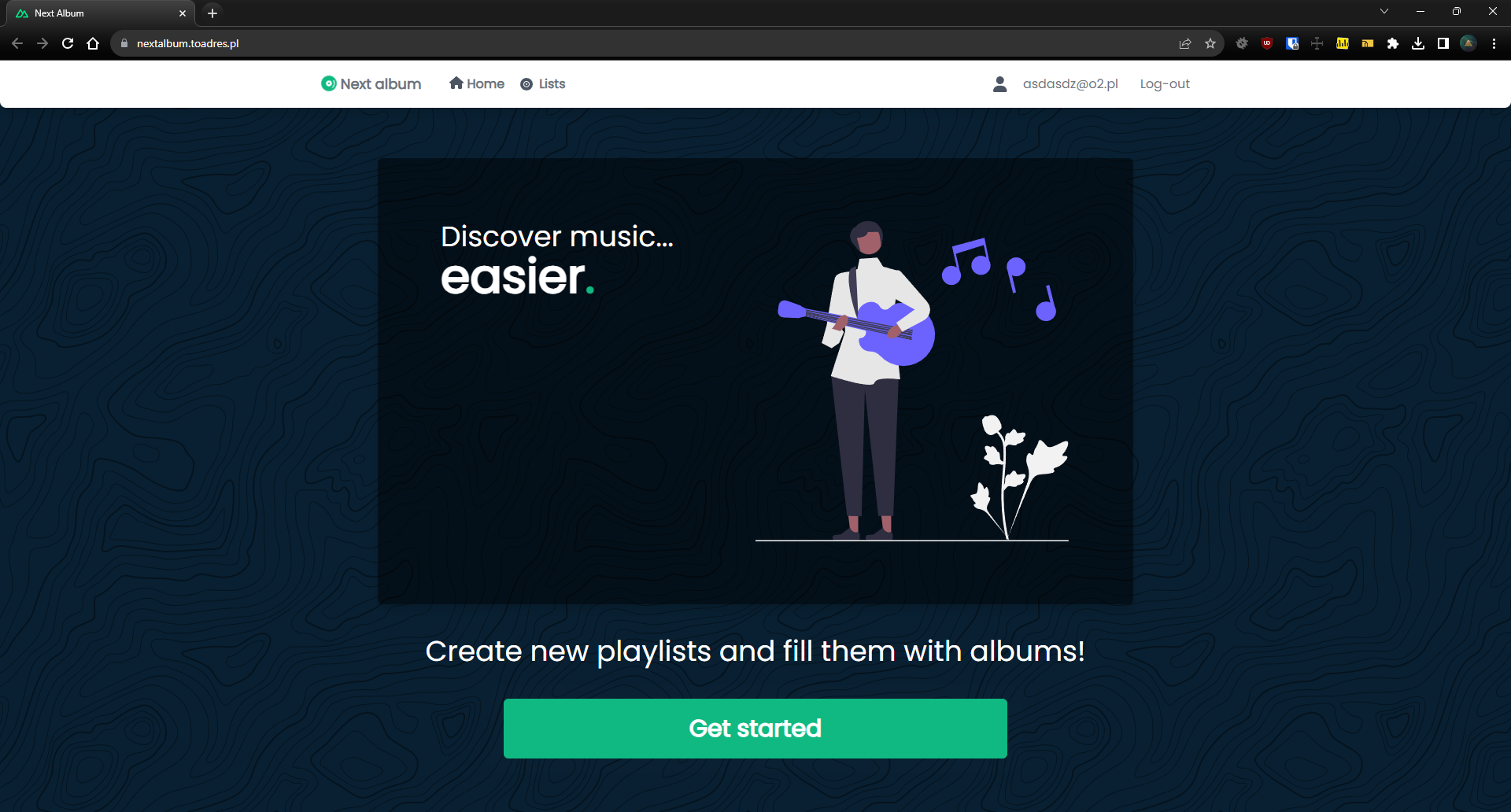The height and width of the screenshot is (812, 1511).
Task: Go to the Lists page
Action: 543,83
